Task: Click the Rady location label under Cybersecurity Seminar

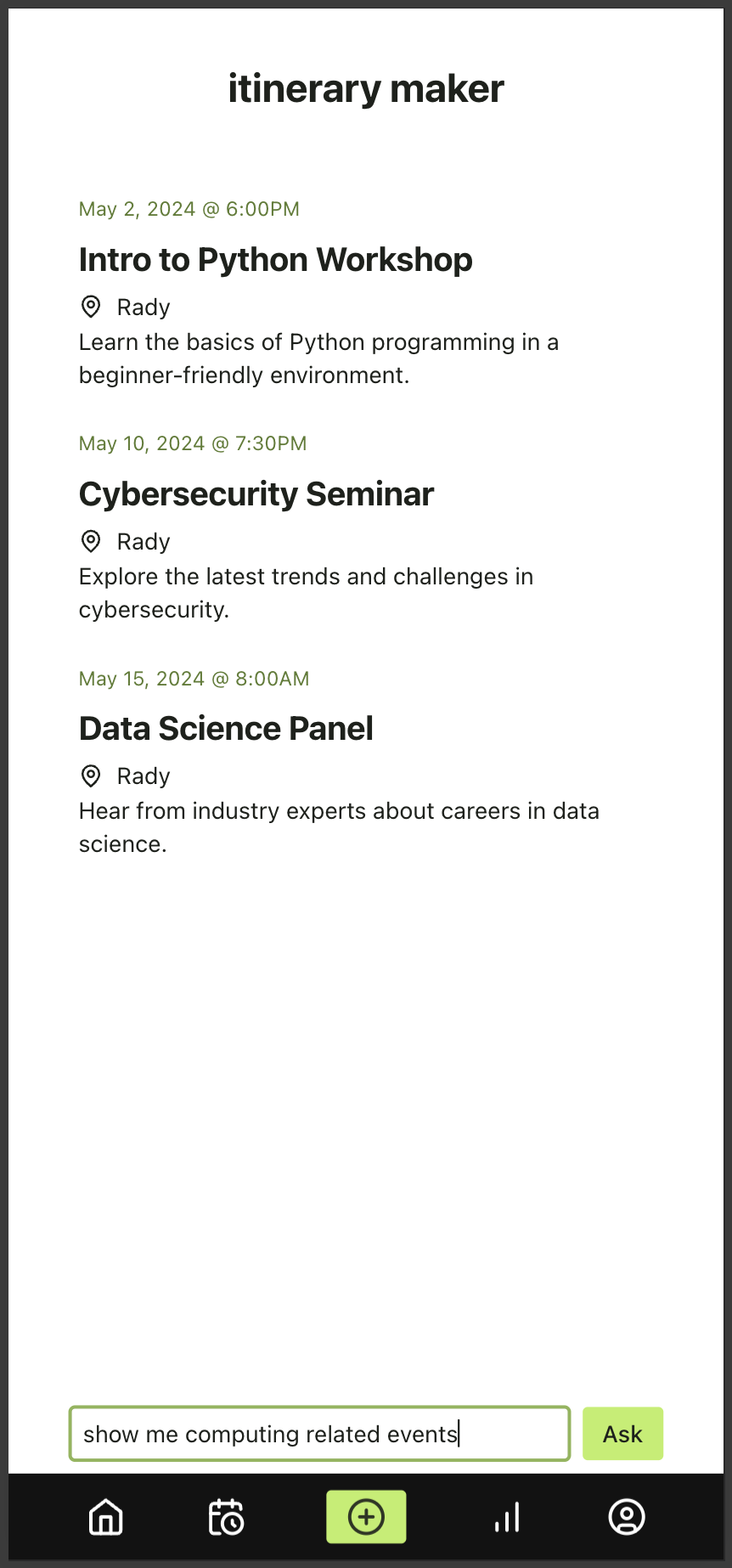Action: (144, 541)
